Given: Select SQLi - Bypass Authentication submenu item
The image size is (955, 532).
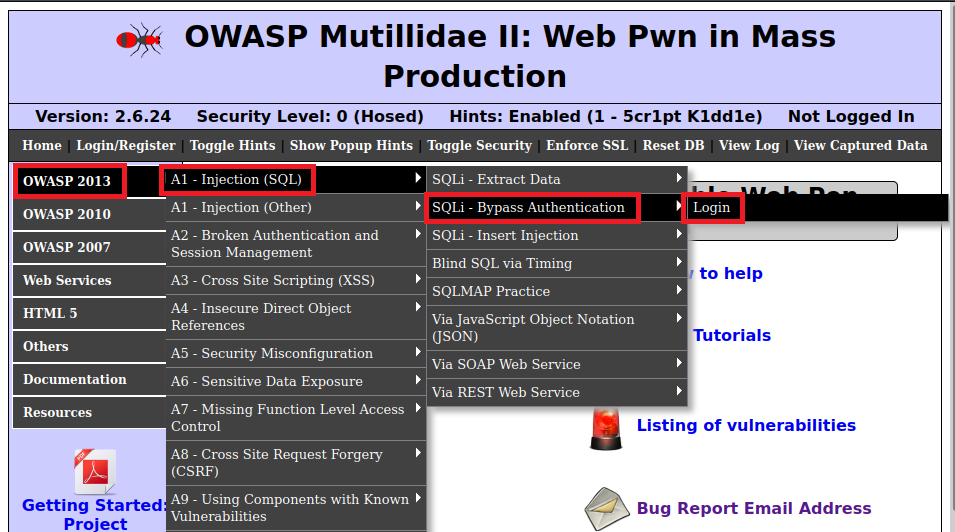Looking at the screenshot, I should click(557, 207).
